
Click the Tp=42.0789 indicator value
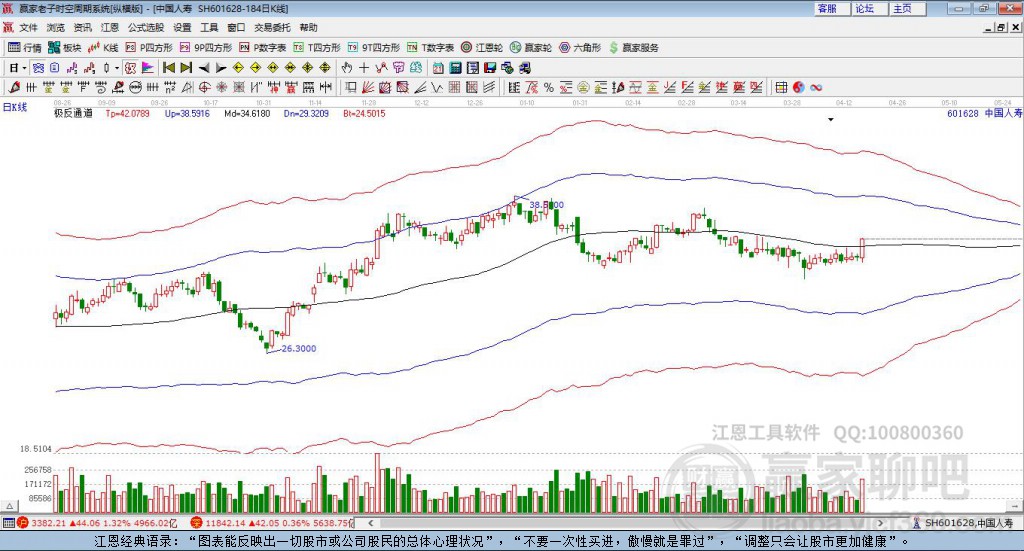127,114
